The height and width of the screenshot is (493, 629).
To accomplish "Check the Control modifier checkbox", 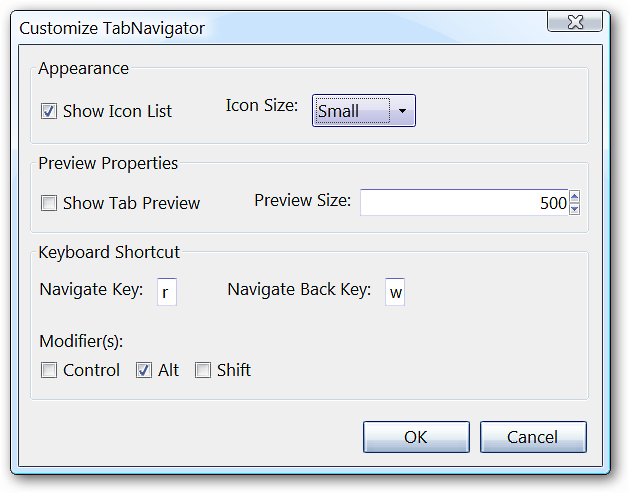I will click(49, 370).
